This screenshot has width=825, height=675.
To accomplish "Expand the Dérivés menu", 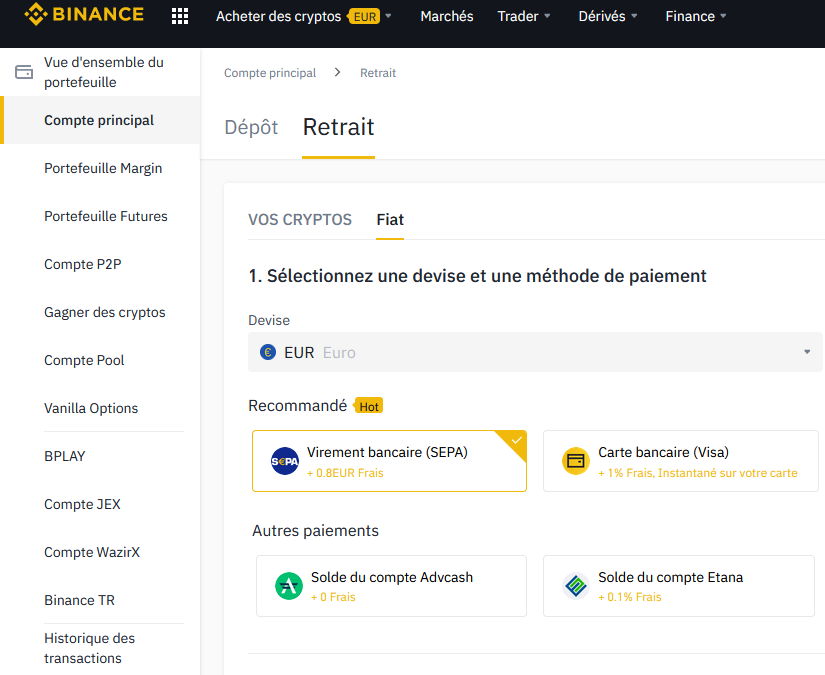I will click(608, 16).
